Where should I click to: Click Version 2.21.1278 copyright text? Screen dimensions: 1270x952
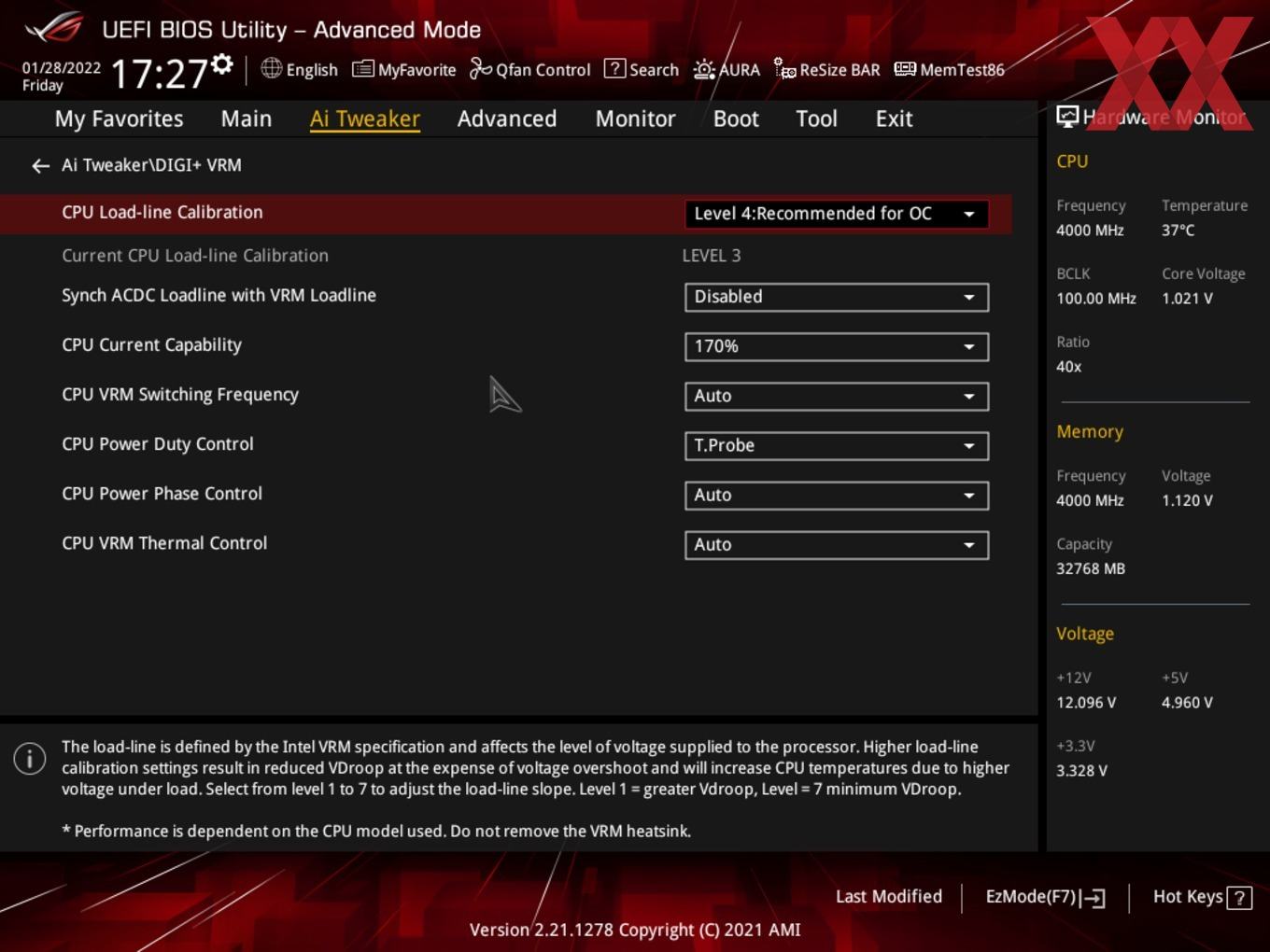[635, 930]
